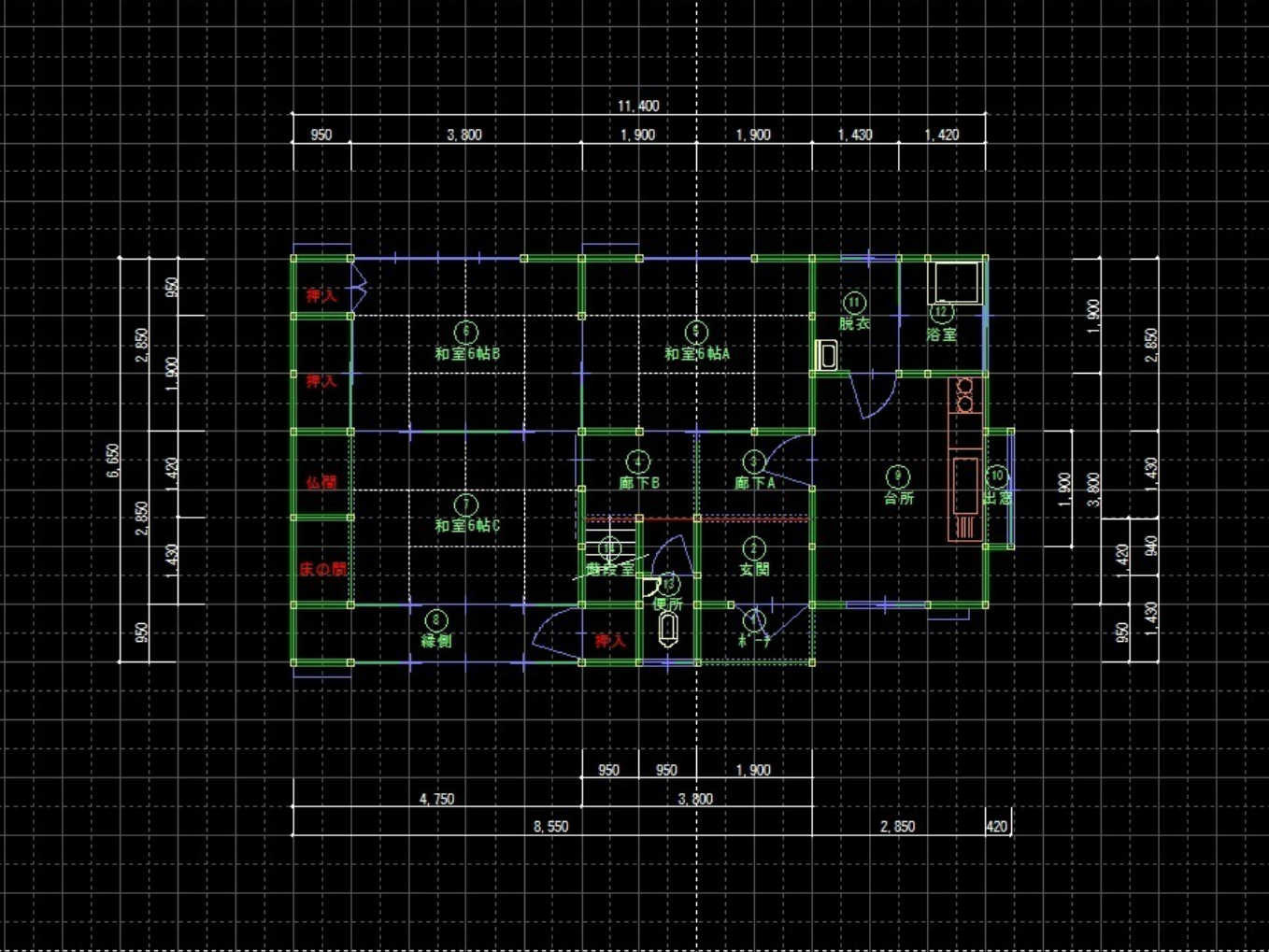1269x952 pixels.
Task: Select the red 仏間 label
Action: click(321, 483)
